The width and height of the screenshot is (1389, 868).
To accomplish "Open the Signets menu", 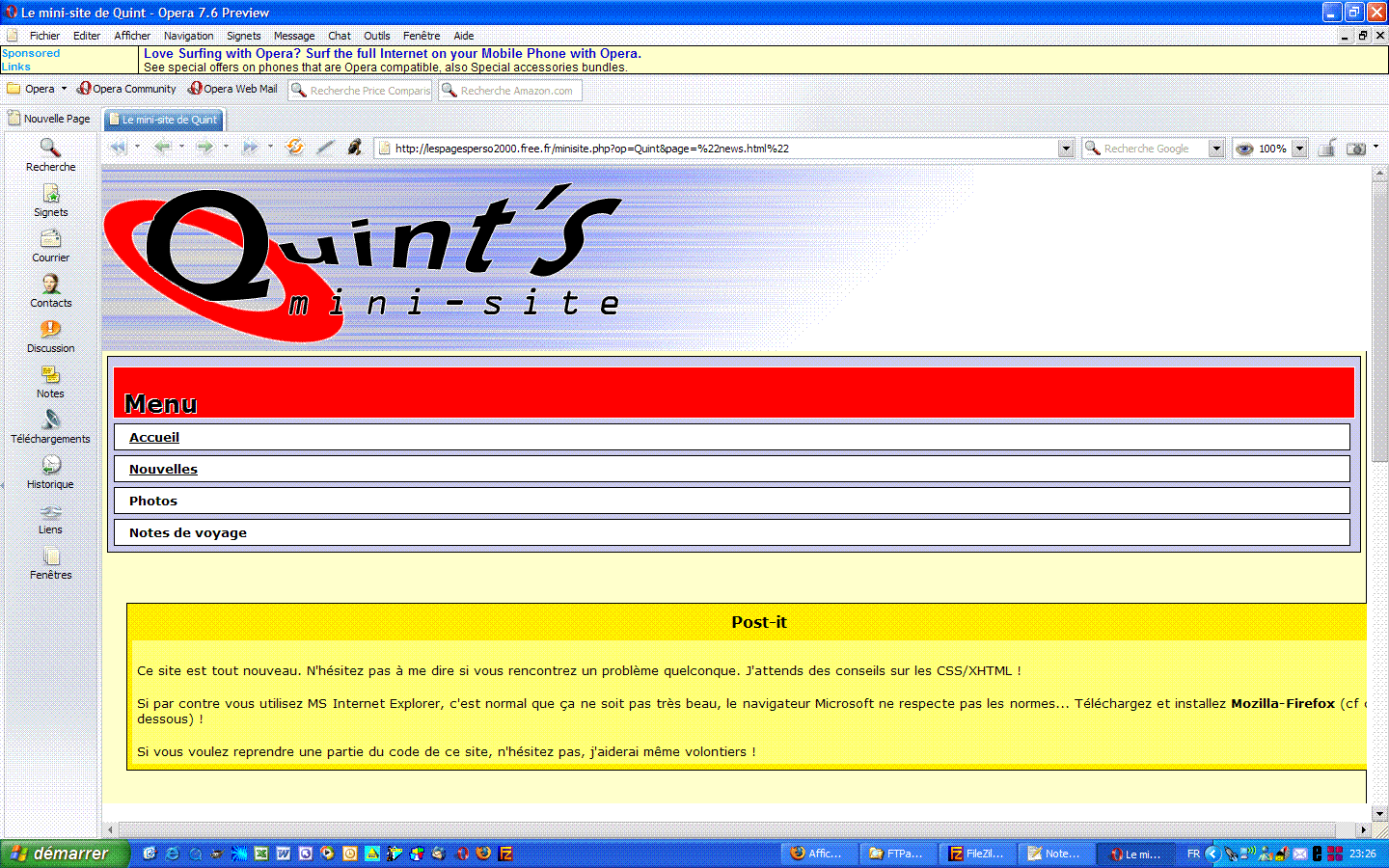I will 243,36.
